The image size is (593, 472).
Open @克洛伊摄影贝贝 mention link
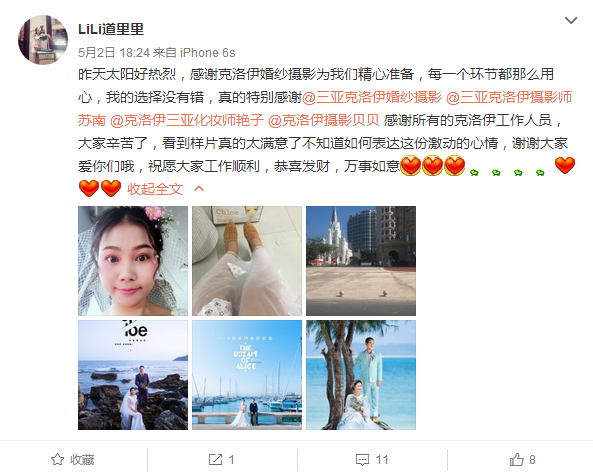[324, 120]
